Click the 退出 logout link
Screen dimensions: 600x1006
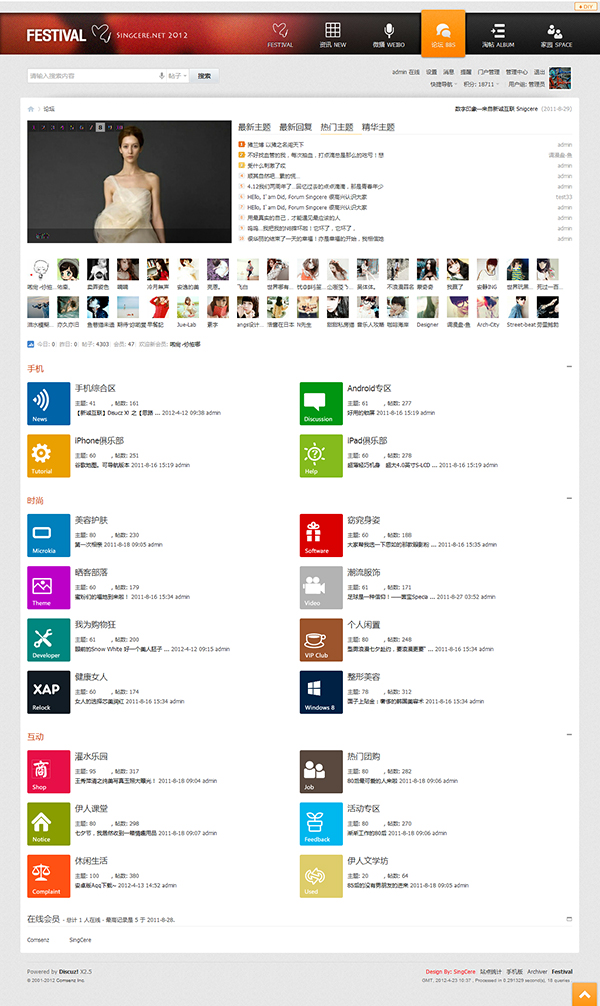(540, 72)
